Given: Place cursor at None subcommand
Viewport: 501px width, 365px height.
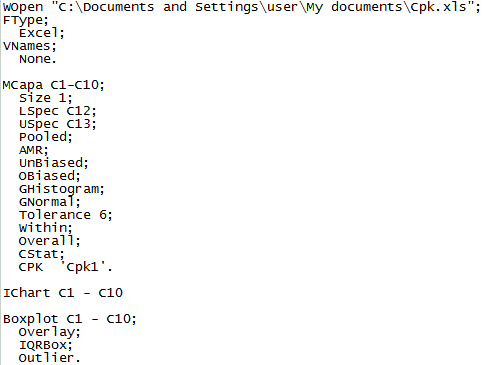Looking at the screenshot, I should coord(38,59).
